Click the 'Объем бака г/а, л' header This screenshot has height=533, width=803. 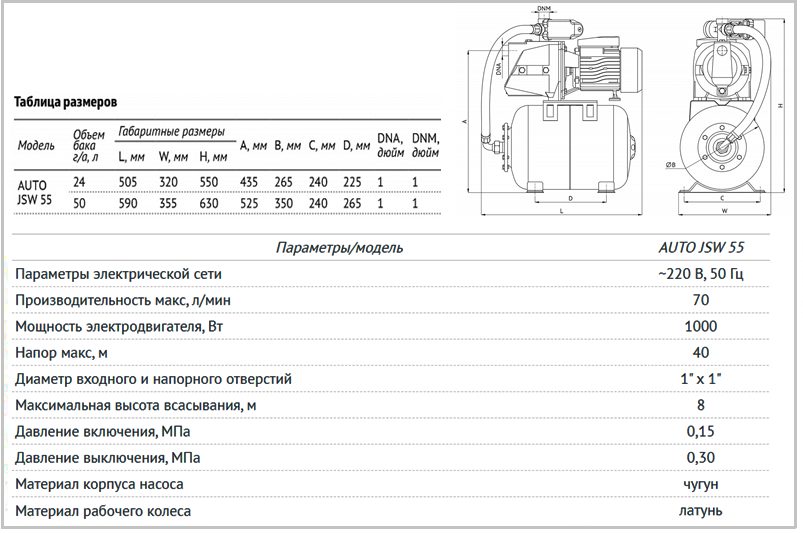click(x=88, y=145)
